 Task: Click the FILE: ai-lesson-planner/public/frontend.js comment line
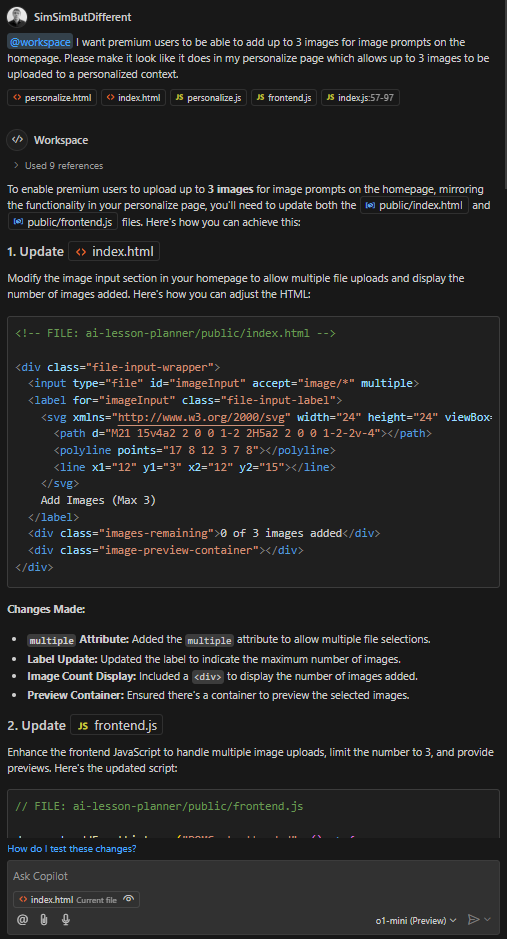coord(159,807)
